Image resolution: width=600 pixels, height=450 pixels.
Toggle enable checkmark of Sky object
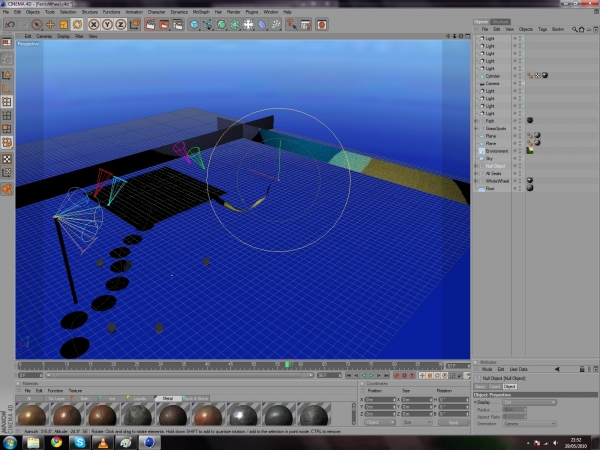[521, 158]
